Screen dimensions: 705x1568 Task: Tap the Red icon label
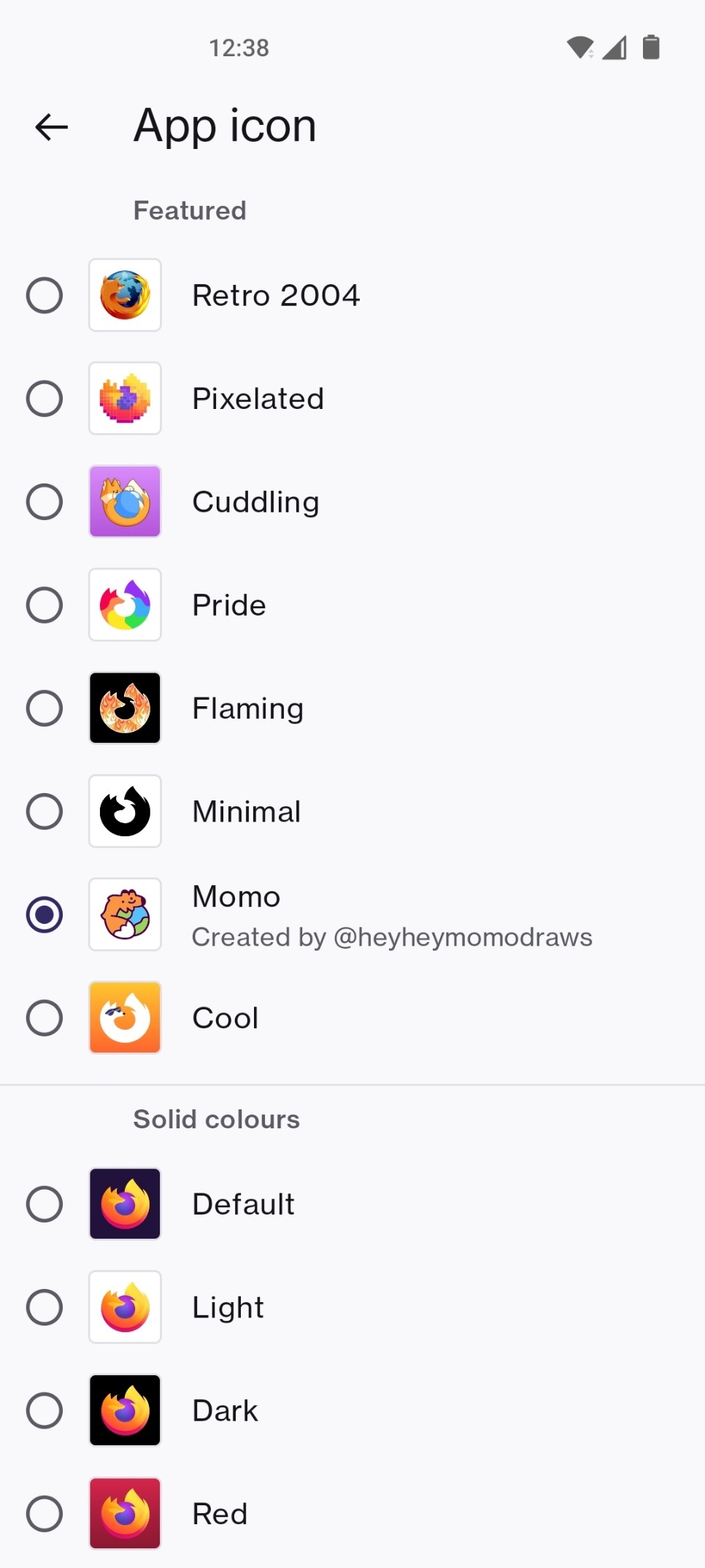[x=220, y=1514]
